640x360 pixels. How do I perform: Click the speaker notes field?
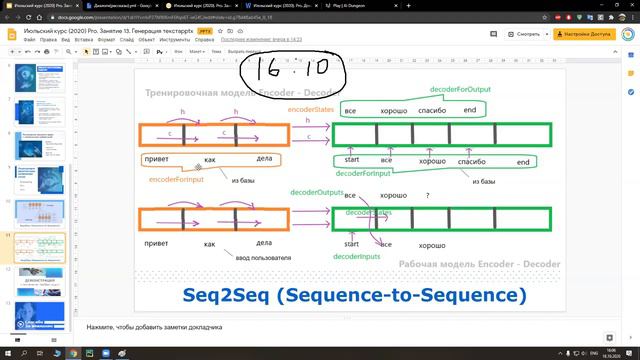(x=347, y=327)
